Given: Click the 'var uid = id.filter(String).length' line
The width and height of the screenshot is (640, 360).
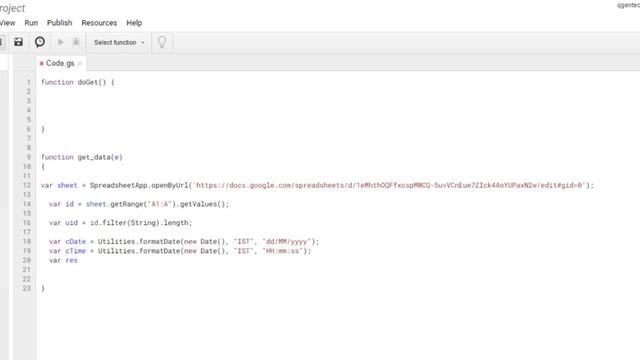Looking at the screenshot, I should pyautogui.click(x=120, y=223).
